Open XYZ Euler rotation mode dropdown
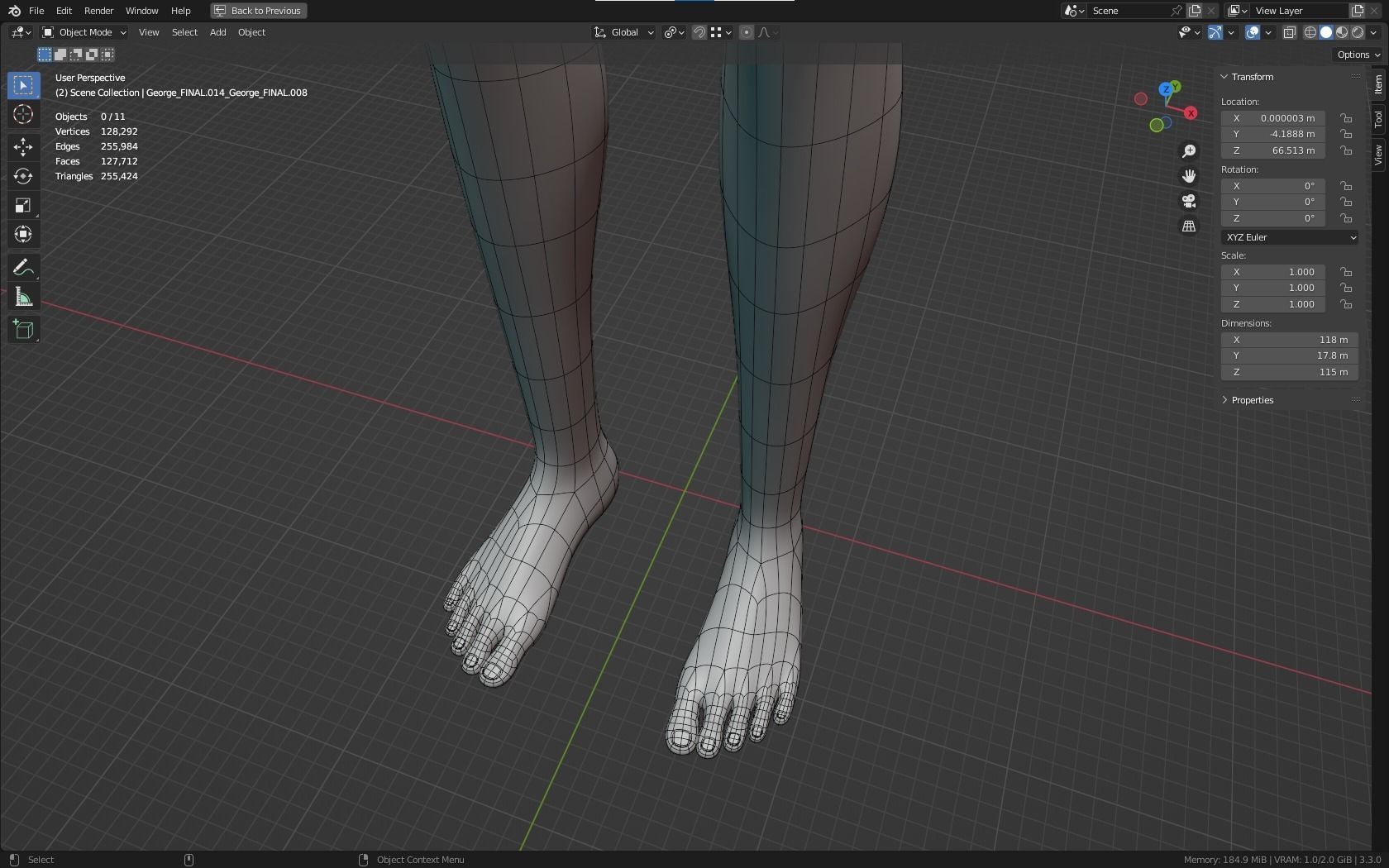The width and height of the screenshot is (1389, 868). point(1290,237)
